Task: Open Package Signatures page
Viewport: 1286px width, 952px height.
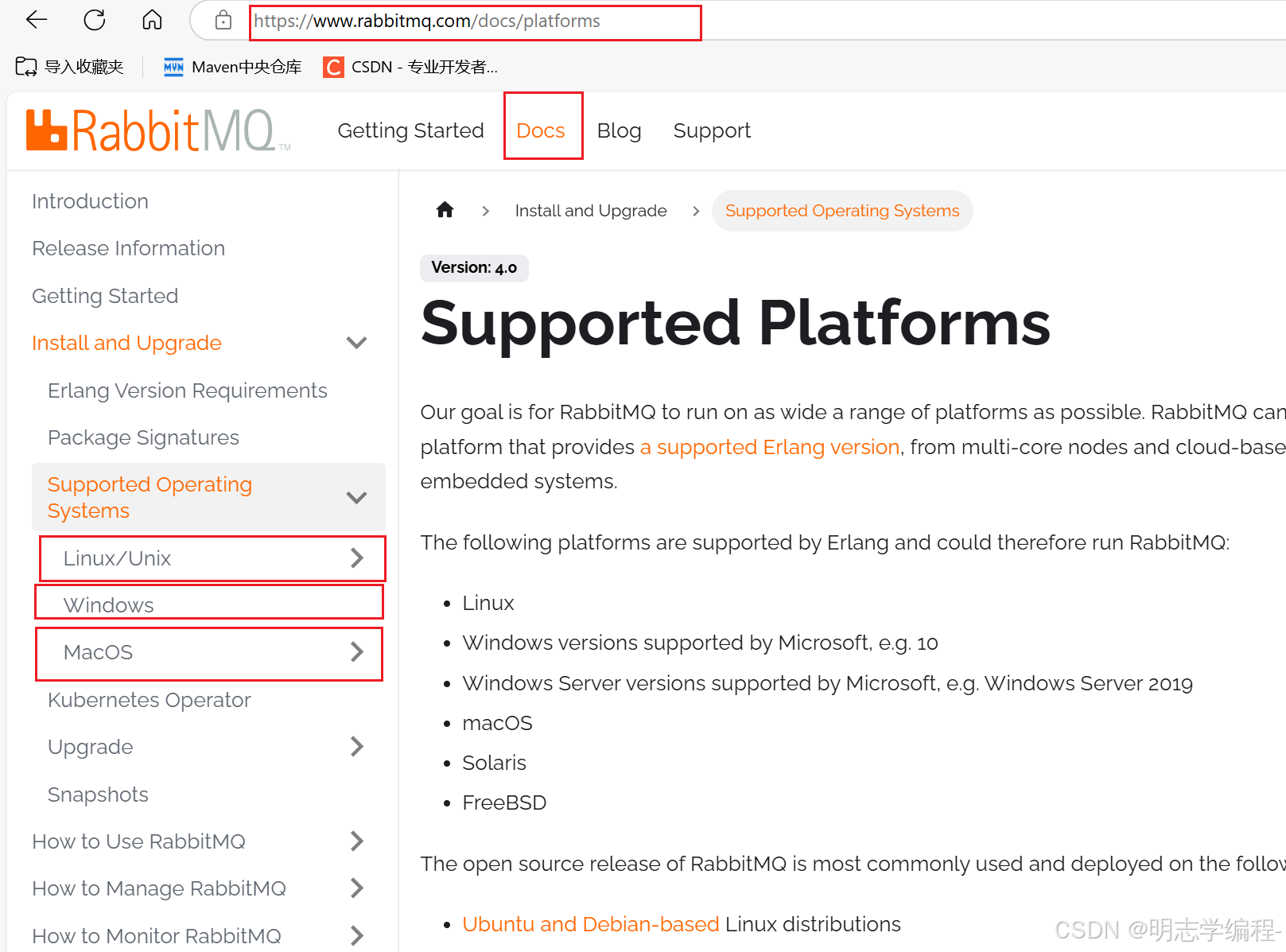Action: click(143, 437)
